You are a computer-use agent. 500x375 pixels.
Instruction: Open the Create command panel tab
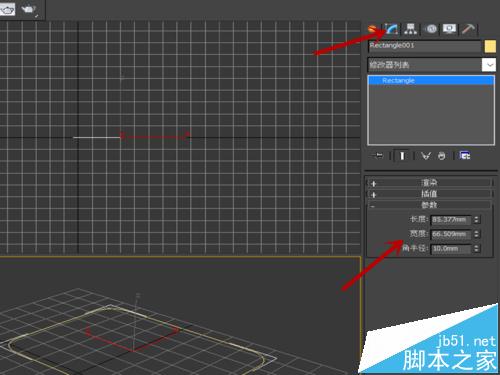click(373, 29)
